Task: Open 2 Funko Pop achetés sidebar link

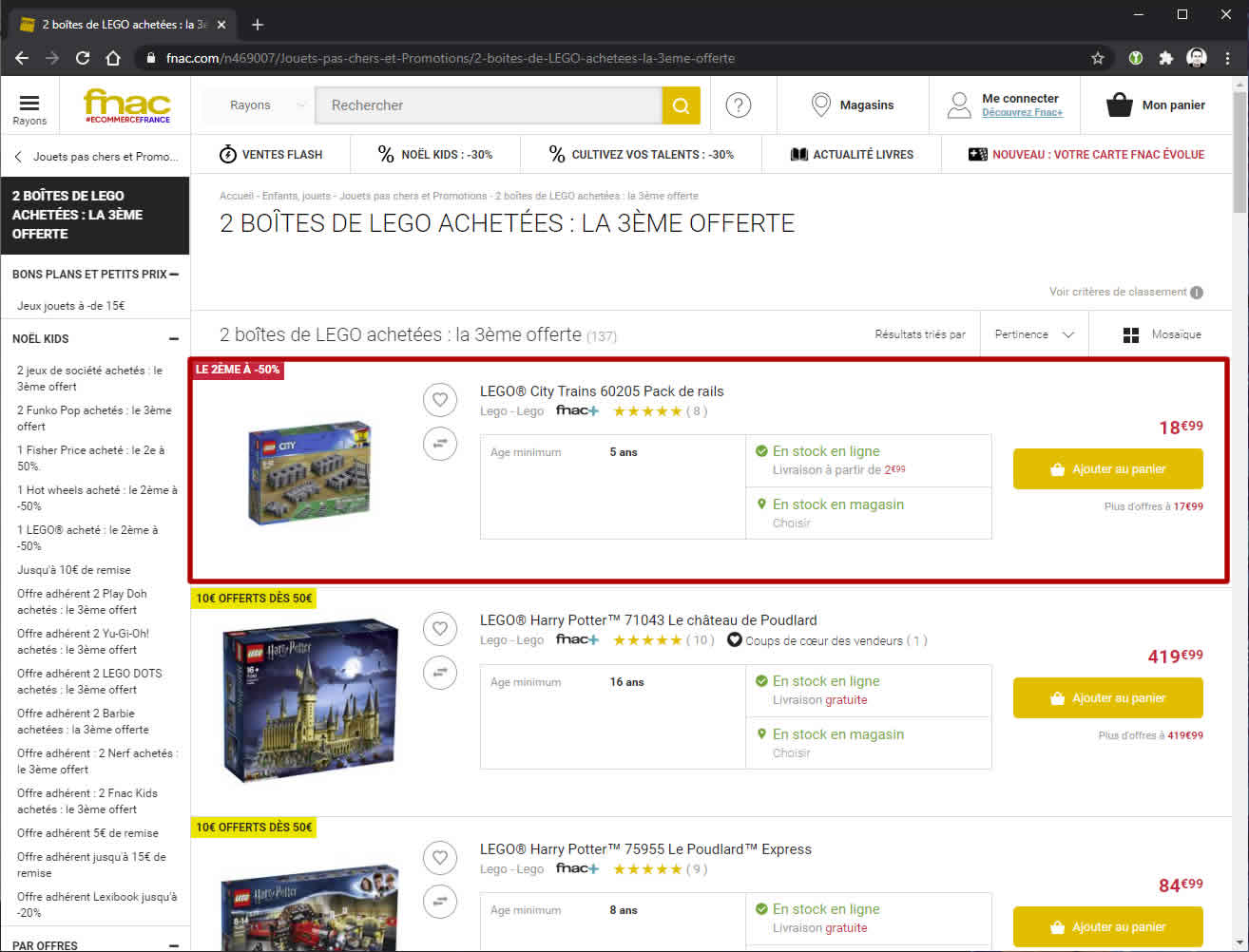Action: 94,418
